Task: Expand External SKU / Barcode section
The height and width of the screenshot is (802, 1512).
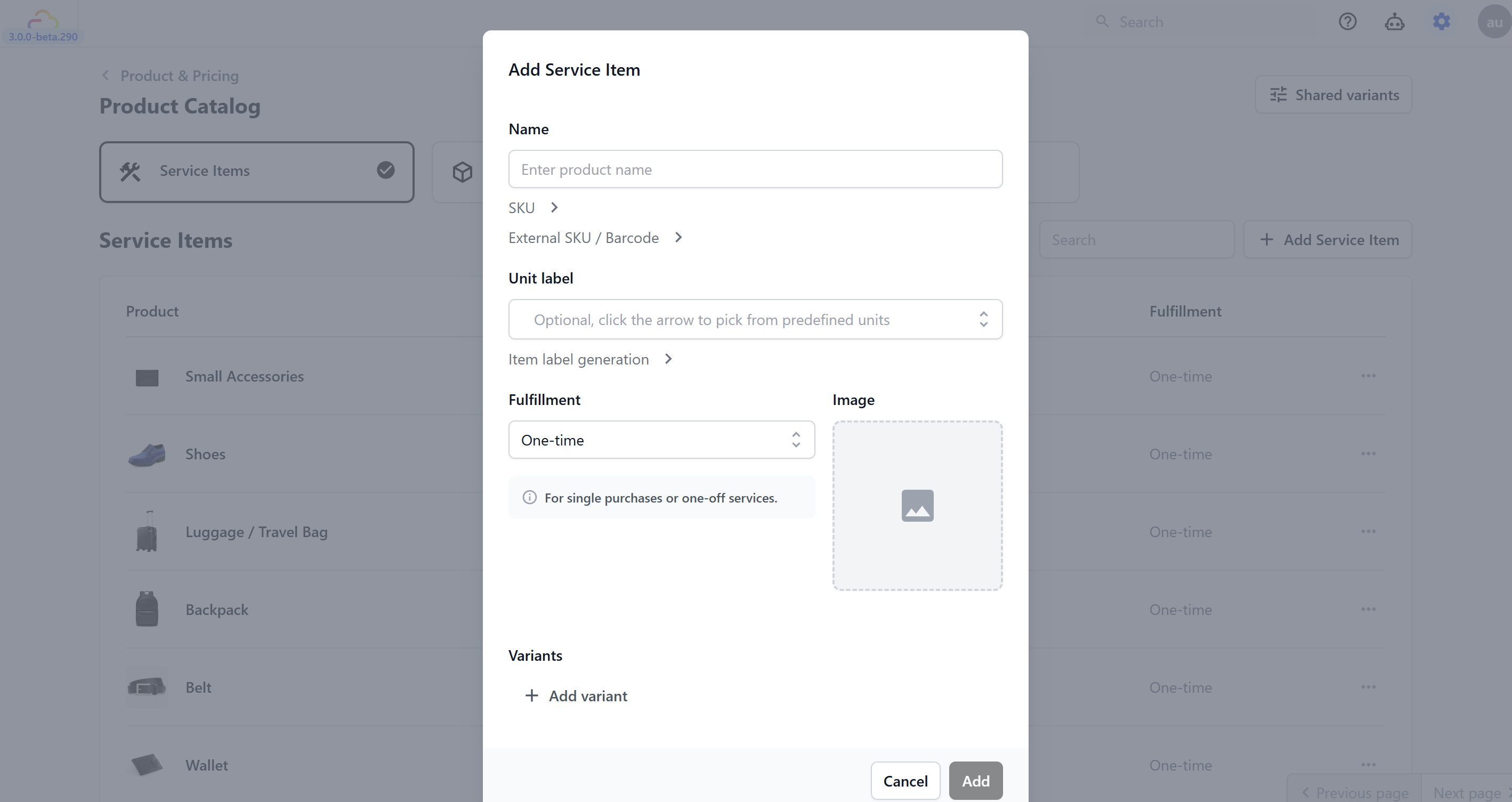Action: tap(595, 238)
